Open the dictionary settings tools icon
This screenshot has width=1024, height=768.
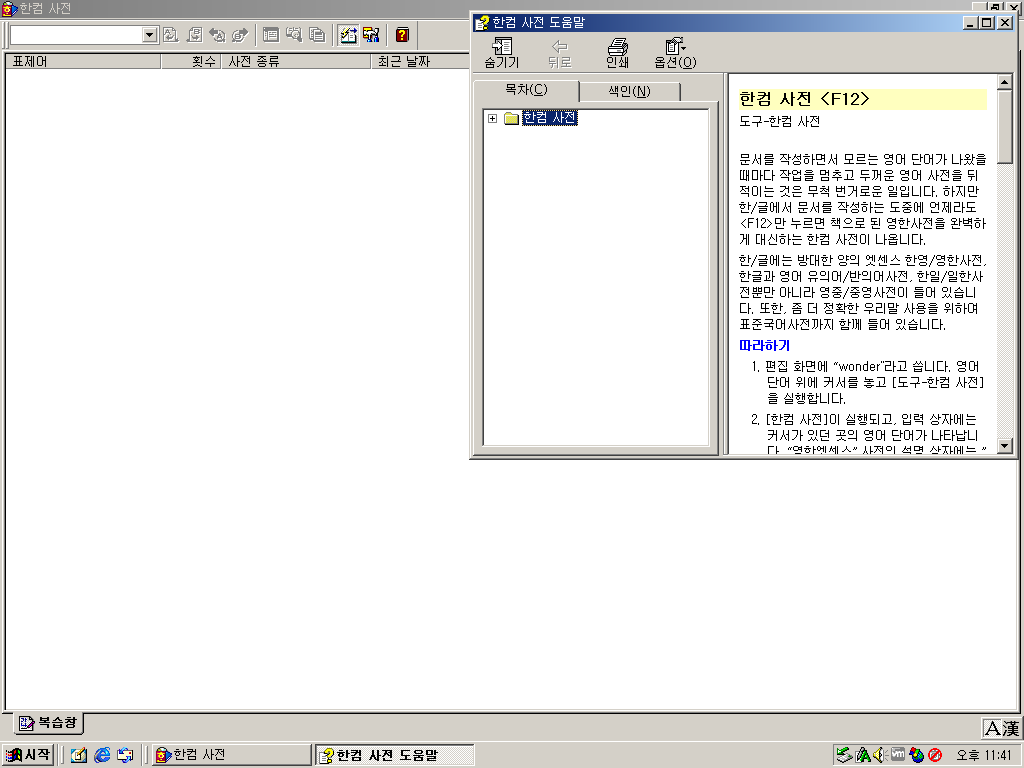pyautogui.click(x=371, y=35)
